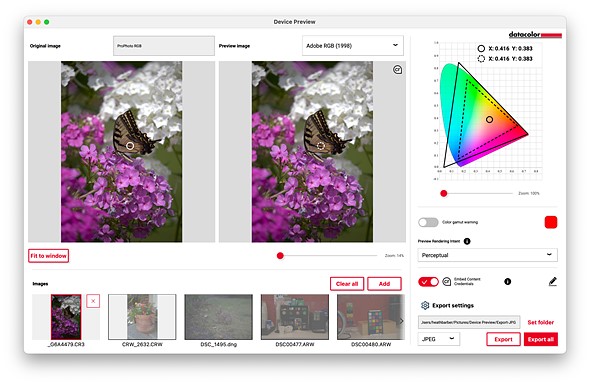Pick the red gamut warning color swatch
This screenshot has height=385, width=590.
[x=550, y=222]
